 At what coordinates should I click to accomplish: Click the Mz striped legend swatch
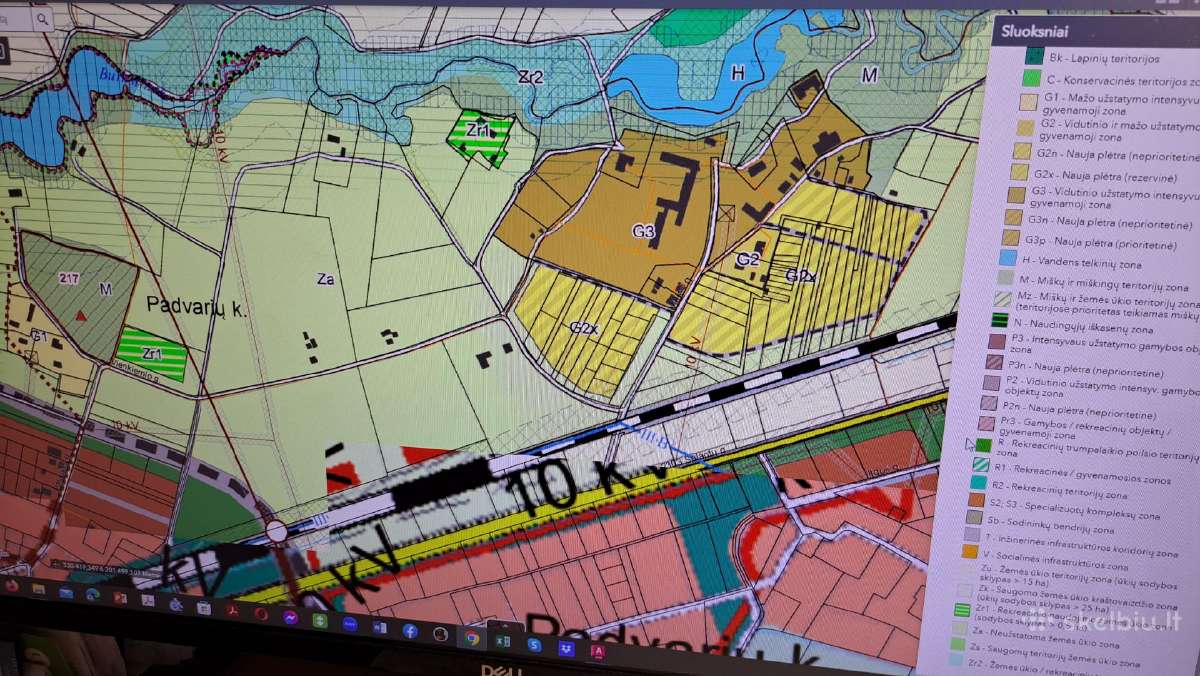[x=1002, y=299]
